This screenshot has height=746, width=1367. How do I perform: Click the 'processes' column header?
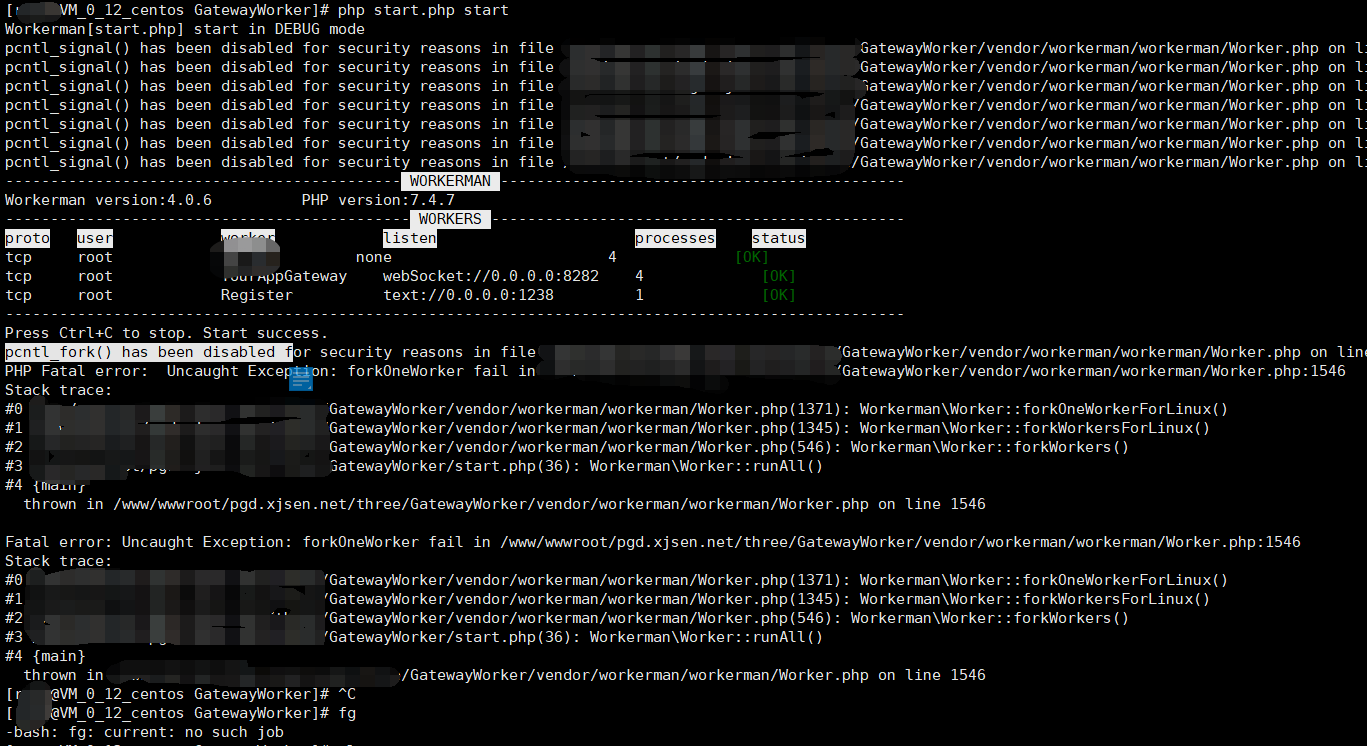[675, 238]
